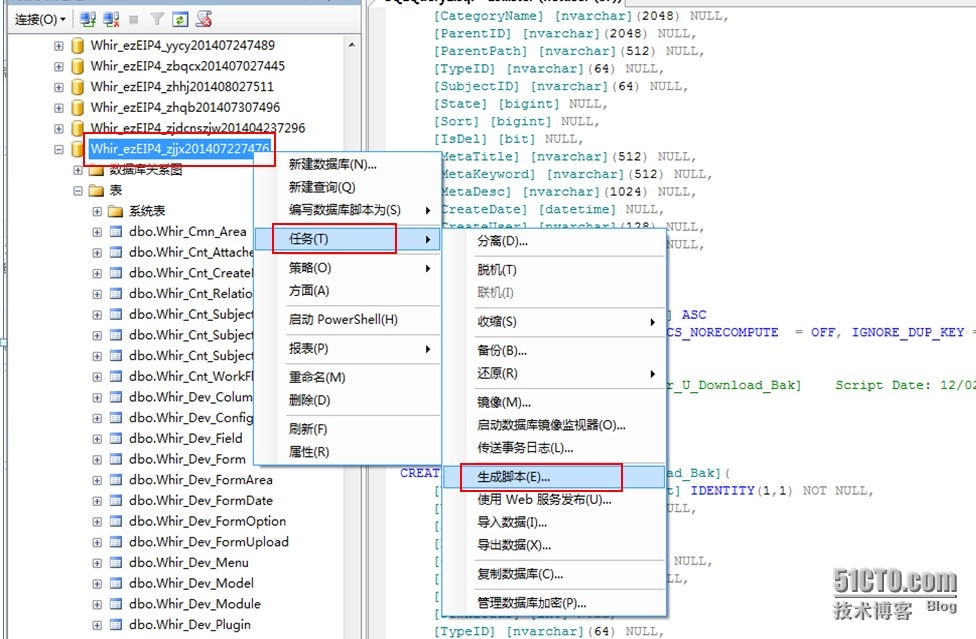Image resolution: width=976 pixels, height=639 pixels.
Task: Click table icon of dbo.Whir_Dev_Field
Action: click(115, 439)
